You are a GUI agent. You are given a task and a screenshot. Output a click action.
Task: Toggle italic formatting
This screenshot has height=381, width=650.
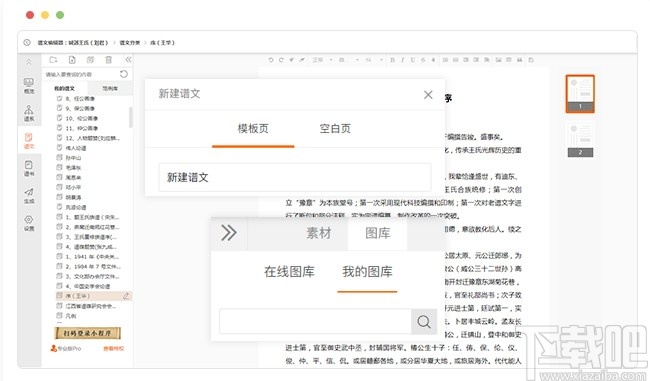click(x=403, y=60)
